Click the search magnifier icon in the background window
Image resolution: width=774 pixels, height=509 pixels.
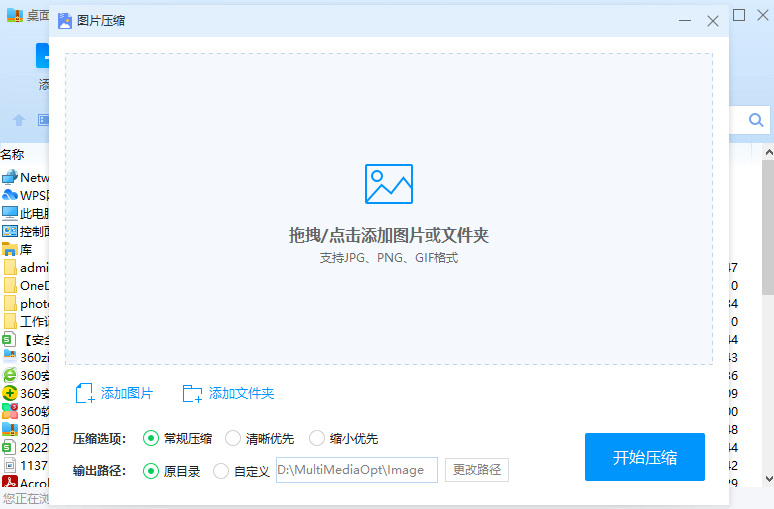(756, 119)
